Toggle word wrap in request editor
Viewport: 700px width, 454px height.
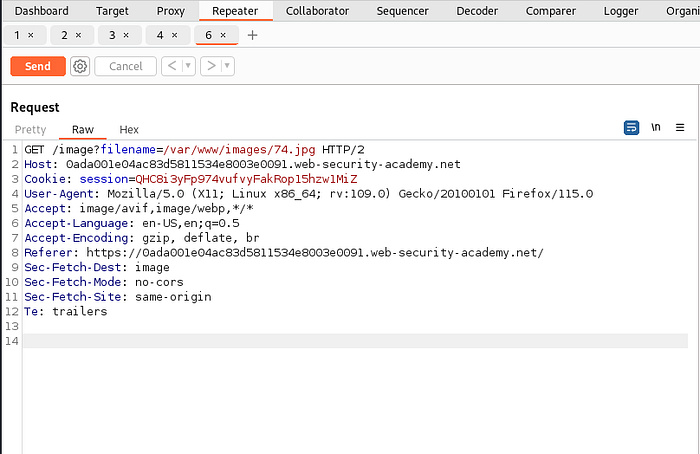pos(631,128)
